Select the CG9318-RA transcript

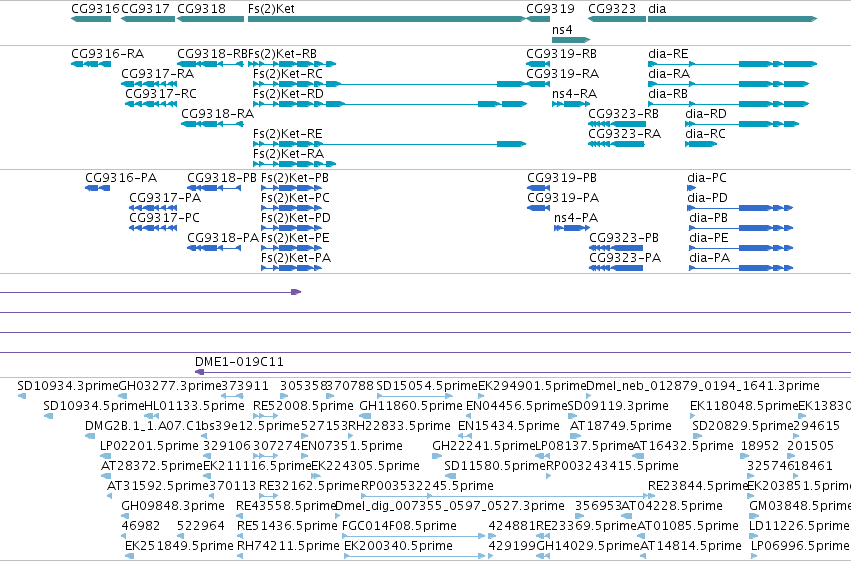pyautogui.click(x=212, y=124)
